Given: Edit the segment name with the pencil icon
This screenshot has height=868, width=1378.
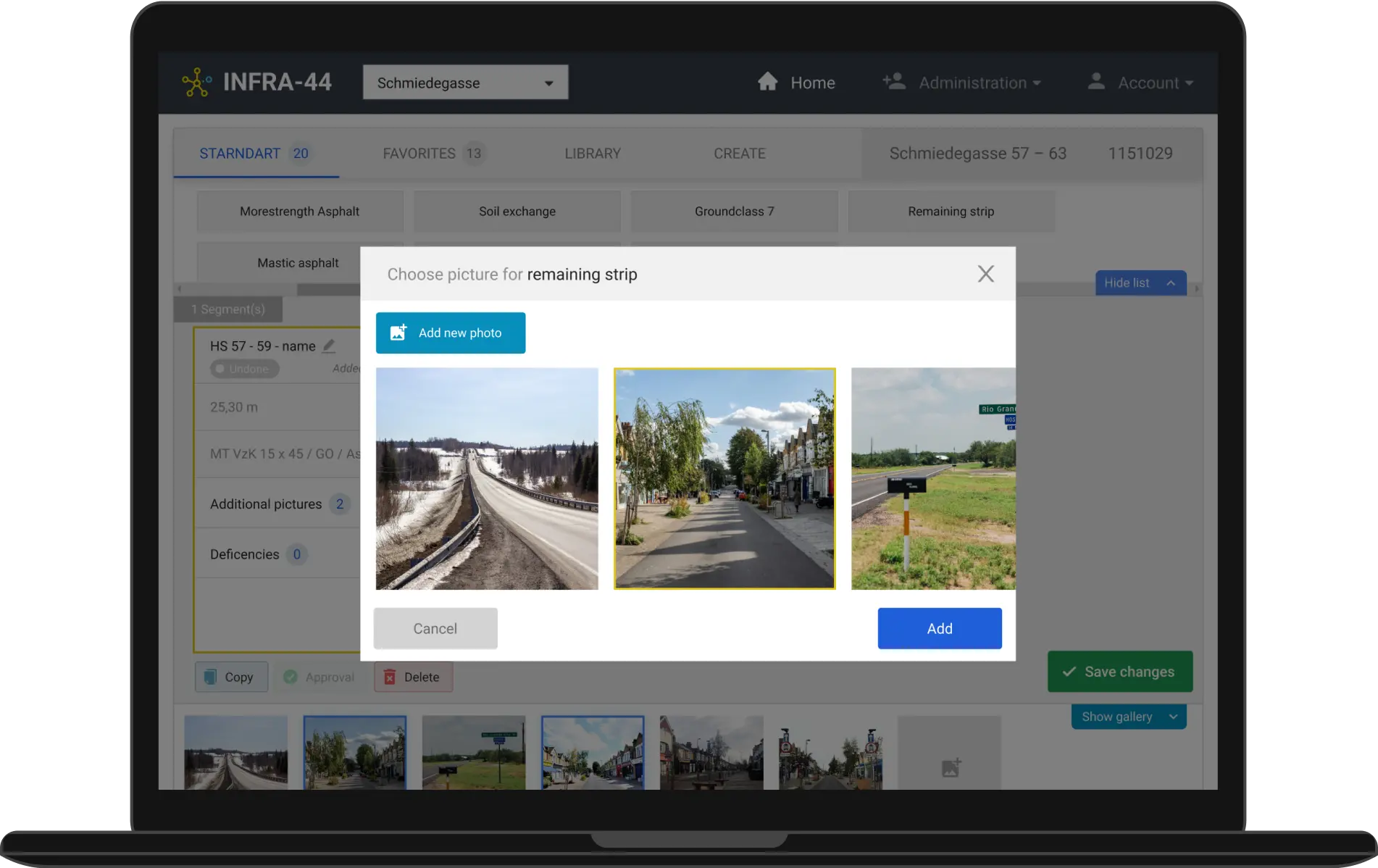Looking at the screenshot, I should point(330,346).
